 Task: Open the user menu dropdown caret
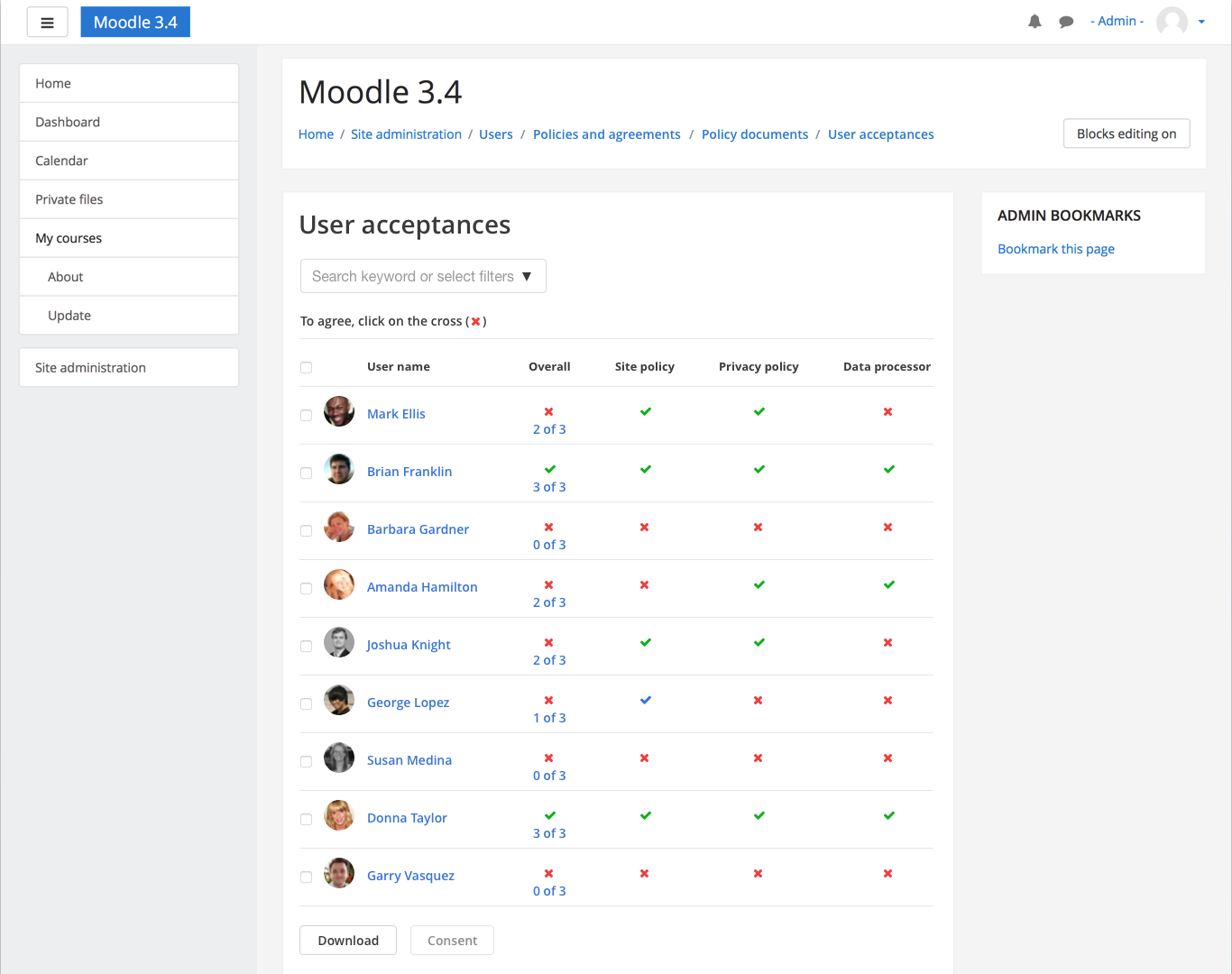(1201, 23)
